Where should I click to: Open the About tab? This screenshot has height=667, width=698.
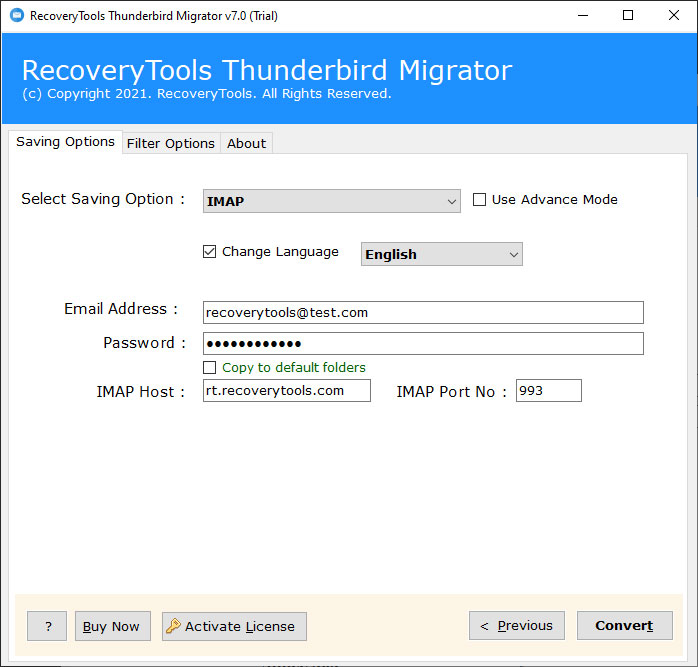(247, 143)
